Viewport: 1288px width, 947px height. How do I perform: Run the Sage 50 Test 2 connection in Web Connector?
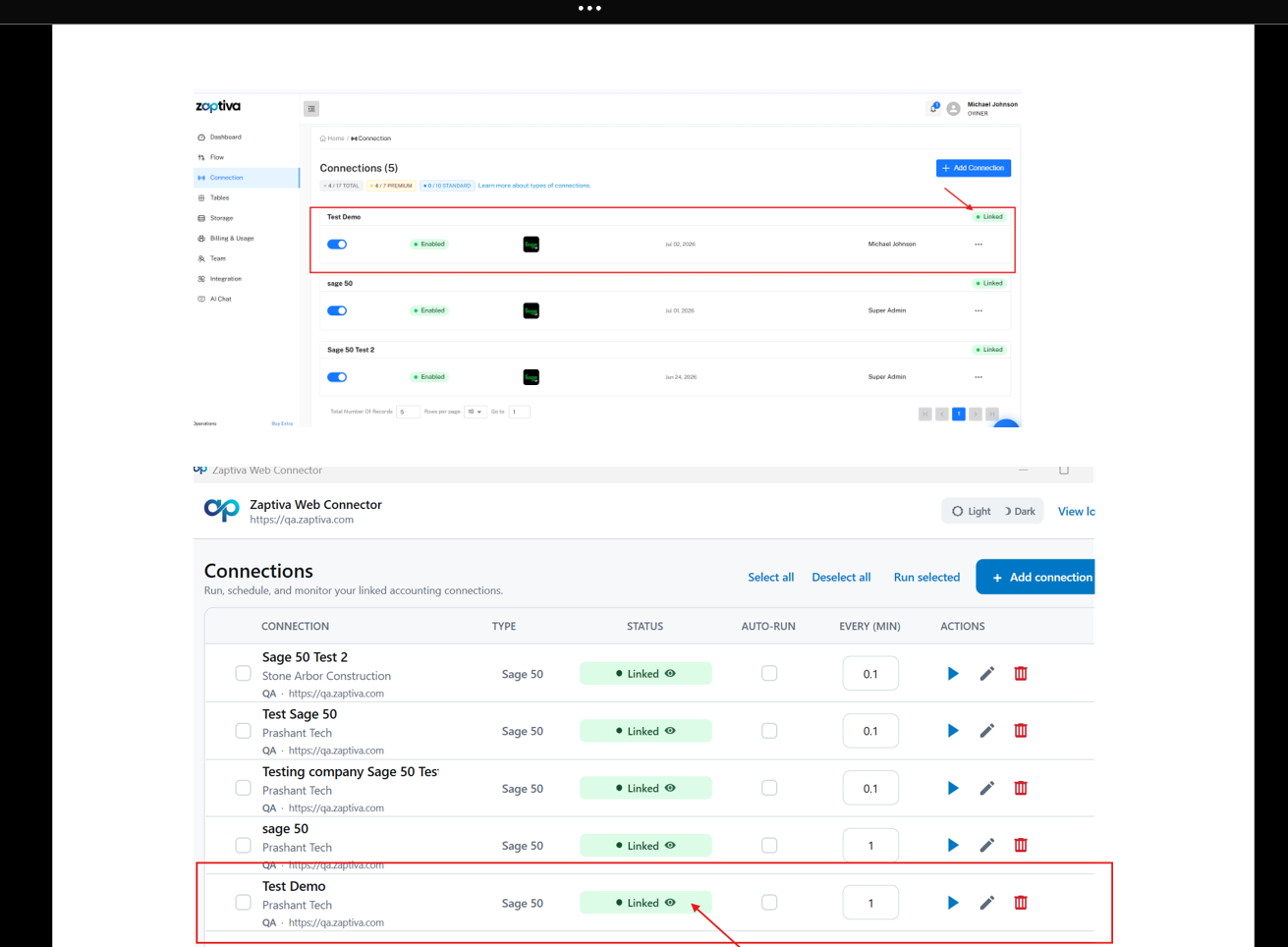[953, 674]
